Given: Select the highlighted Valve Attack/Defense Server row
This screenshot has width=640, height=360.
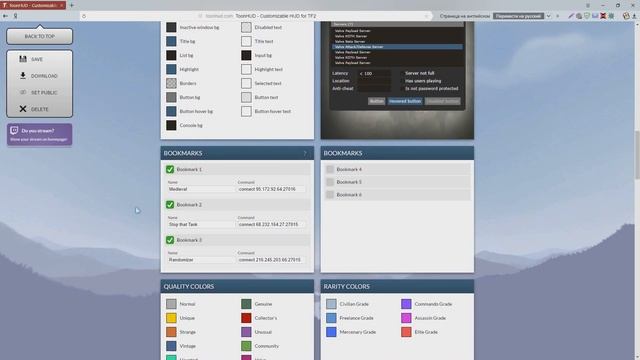Looking at the screenshot, I should (x=397, y=47).
